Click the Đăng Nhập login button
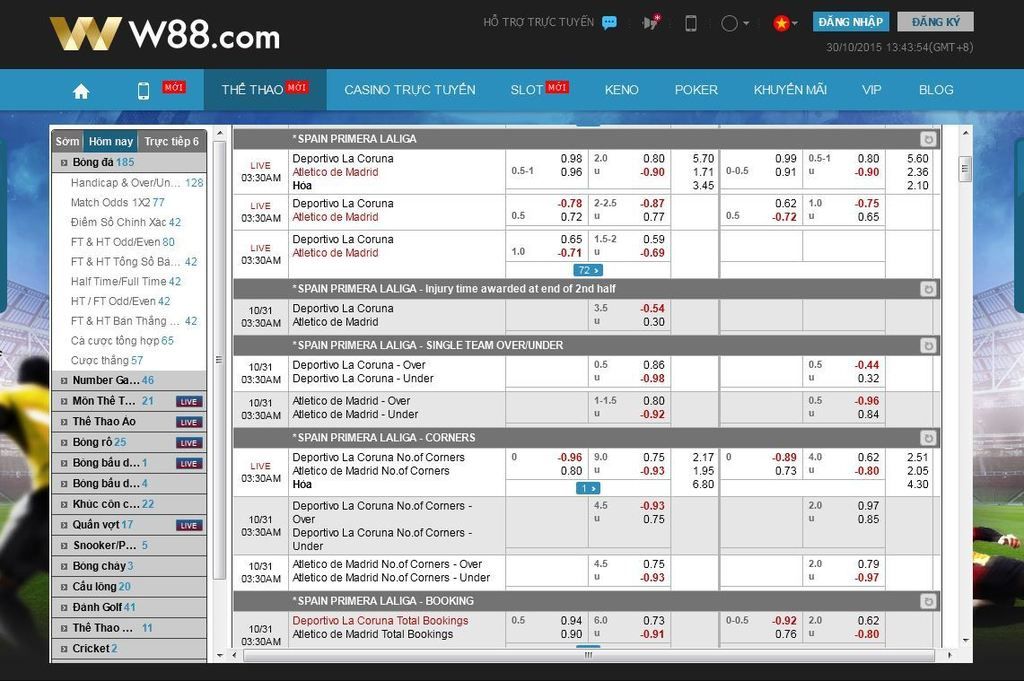1024x681 pixels. coord(850,22)
